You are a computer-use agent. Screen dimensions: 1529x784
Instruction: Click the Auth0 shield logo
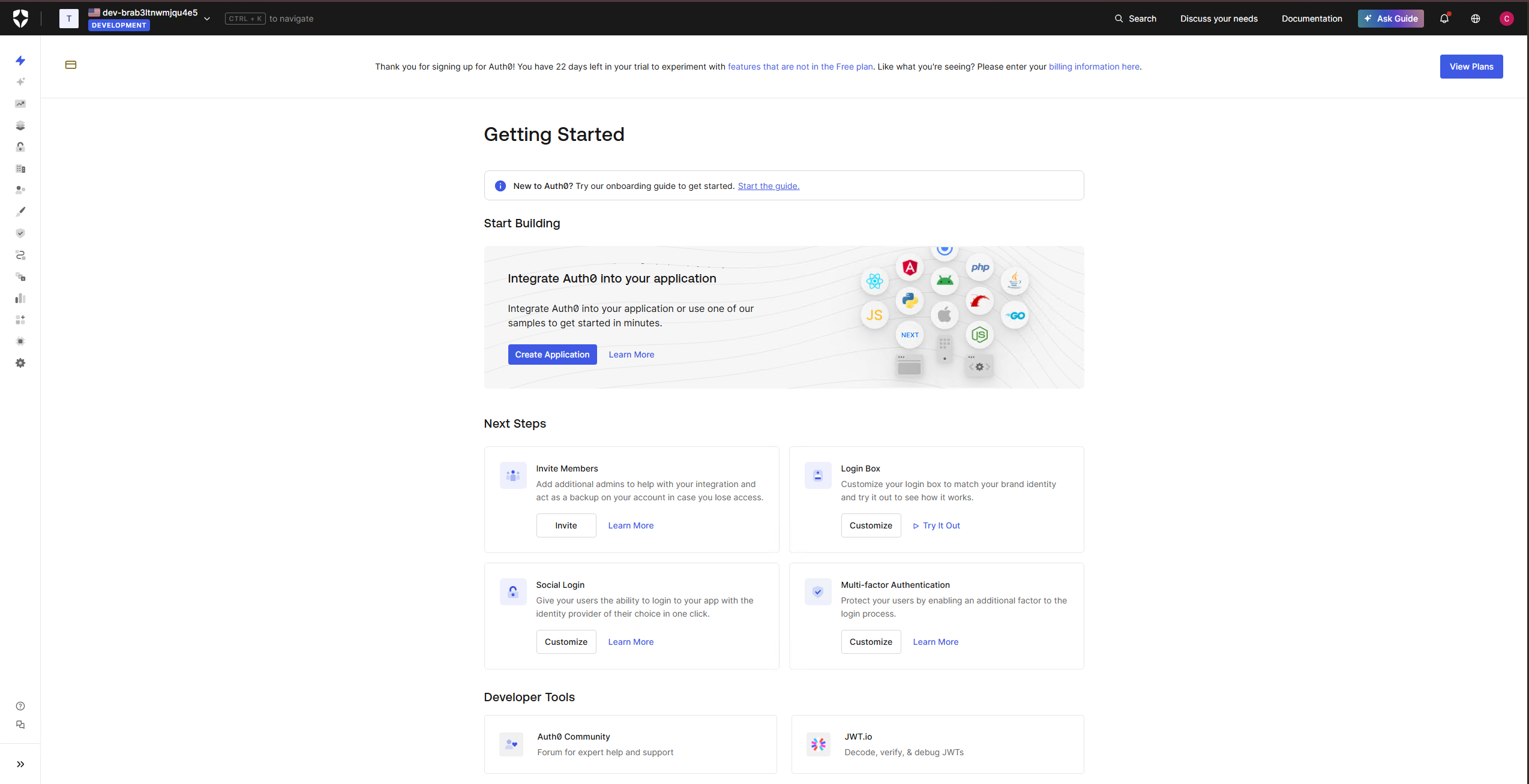pyautogui.click(x=20, y=19)
